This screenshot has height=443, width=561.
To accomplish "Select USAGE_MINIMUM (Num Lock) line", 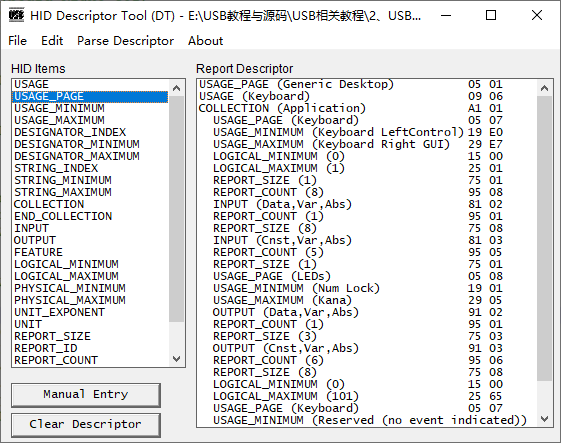I will [x=367, y=288].
